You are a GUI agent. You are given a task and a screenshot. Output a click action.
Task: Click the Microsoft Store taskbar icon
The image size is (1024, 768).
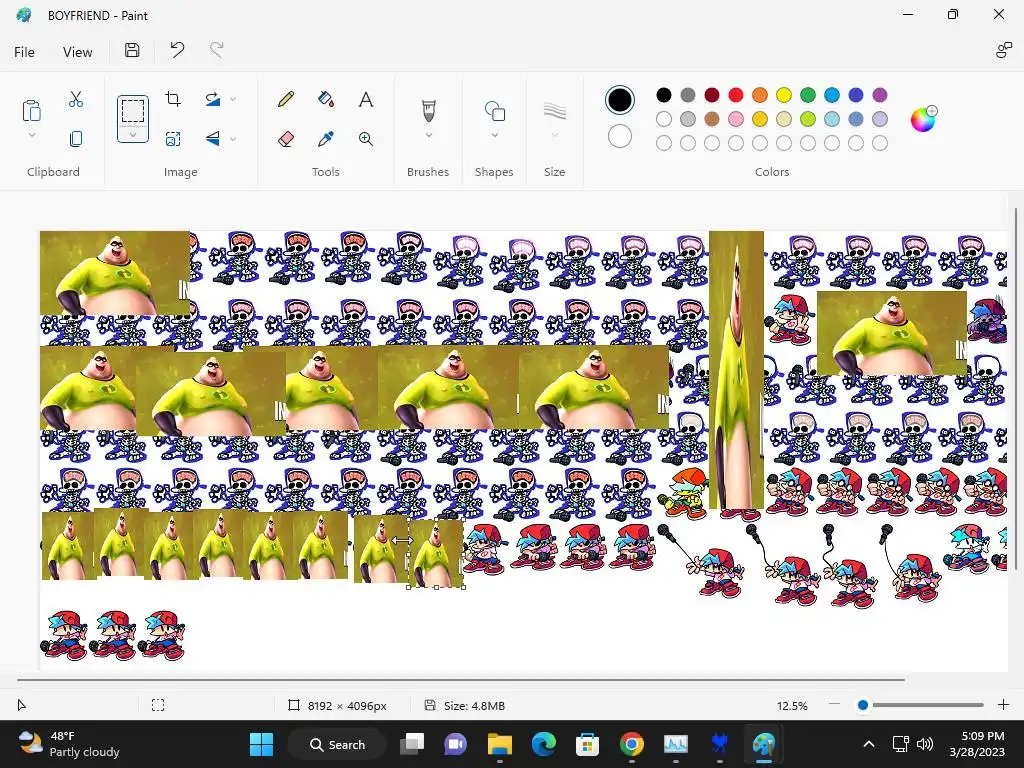[587, 744]
